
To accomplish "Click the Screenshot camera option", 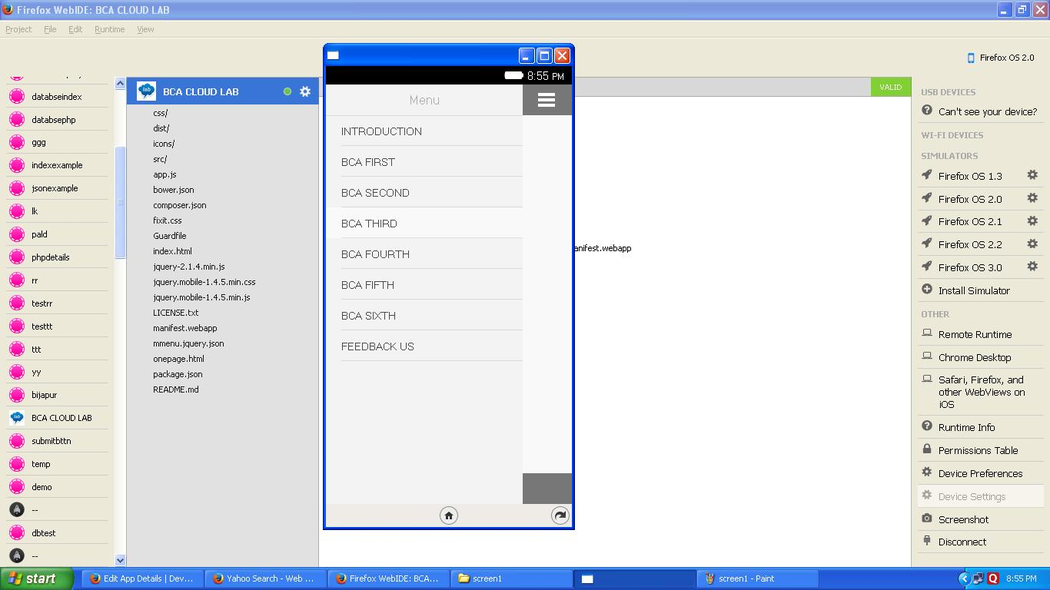I will tap(962, 520).
